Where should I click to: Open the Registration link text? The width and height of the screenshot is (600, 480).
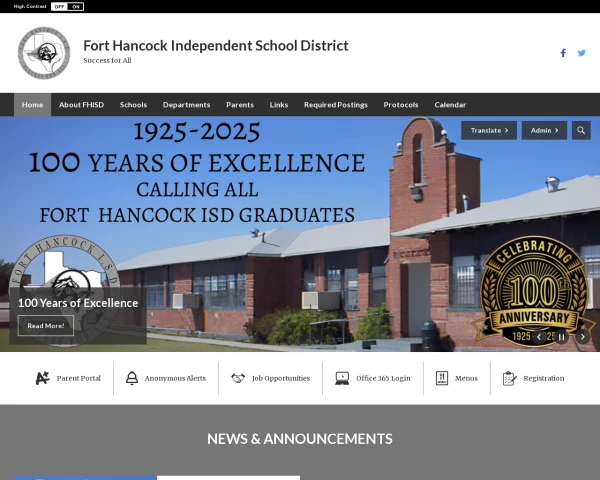pos(544,378)
